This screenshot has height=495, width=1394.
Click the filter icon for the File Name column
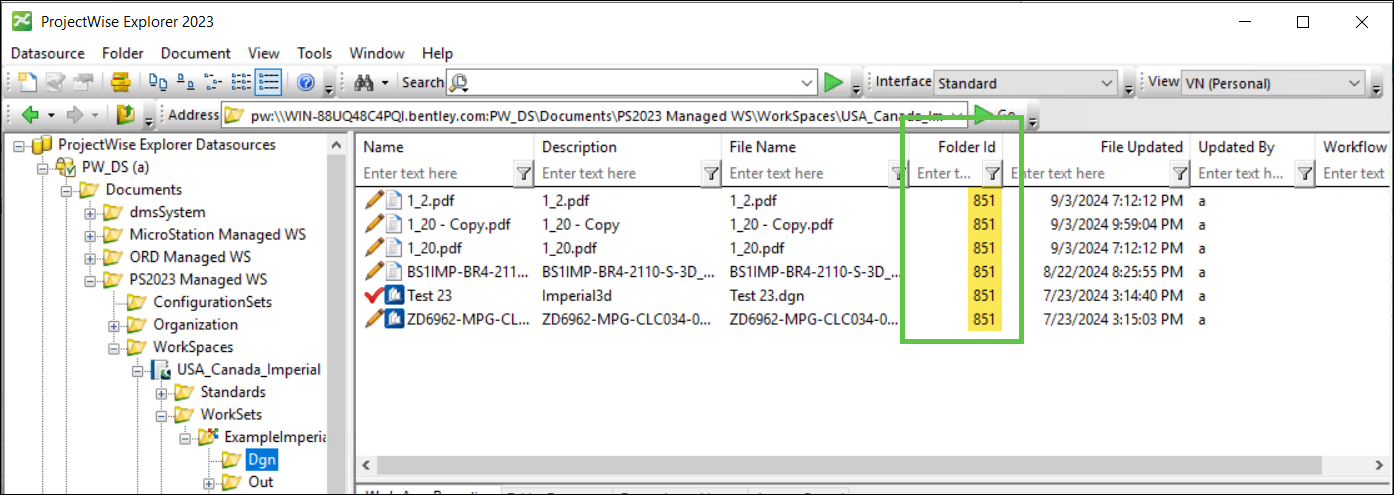898,174
